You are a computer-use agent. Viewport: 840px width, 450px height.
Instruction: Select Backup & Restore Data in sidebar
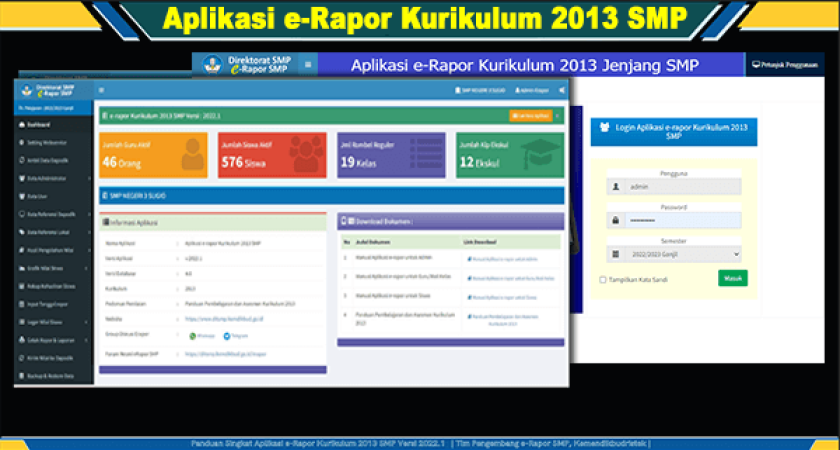[x=52, y=376]
